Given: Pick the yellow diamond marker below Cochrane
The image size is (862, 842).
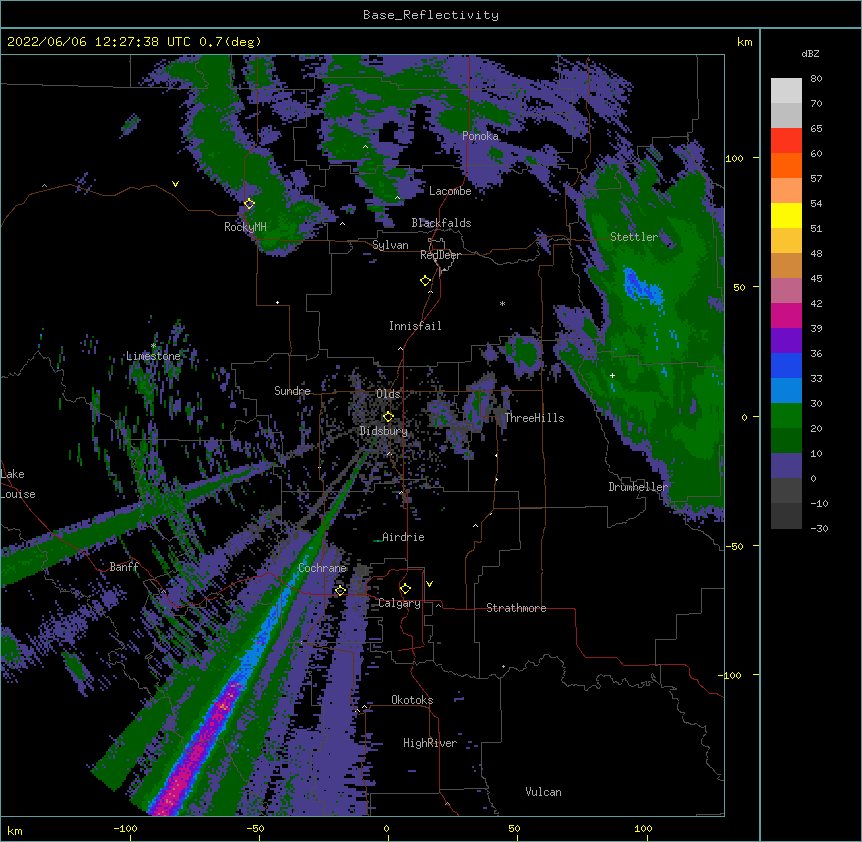Looking at the screenshot, I should click(x=340, y=591).
